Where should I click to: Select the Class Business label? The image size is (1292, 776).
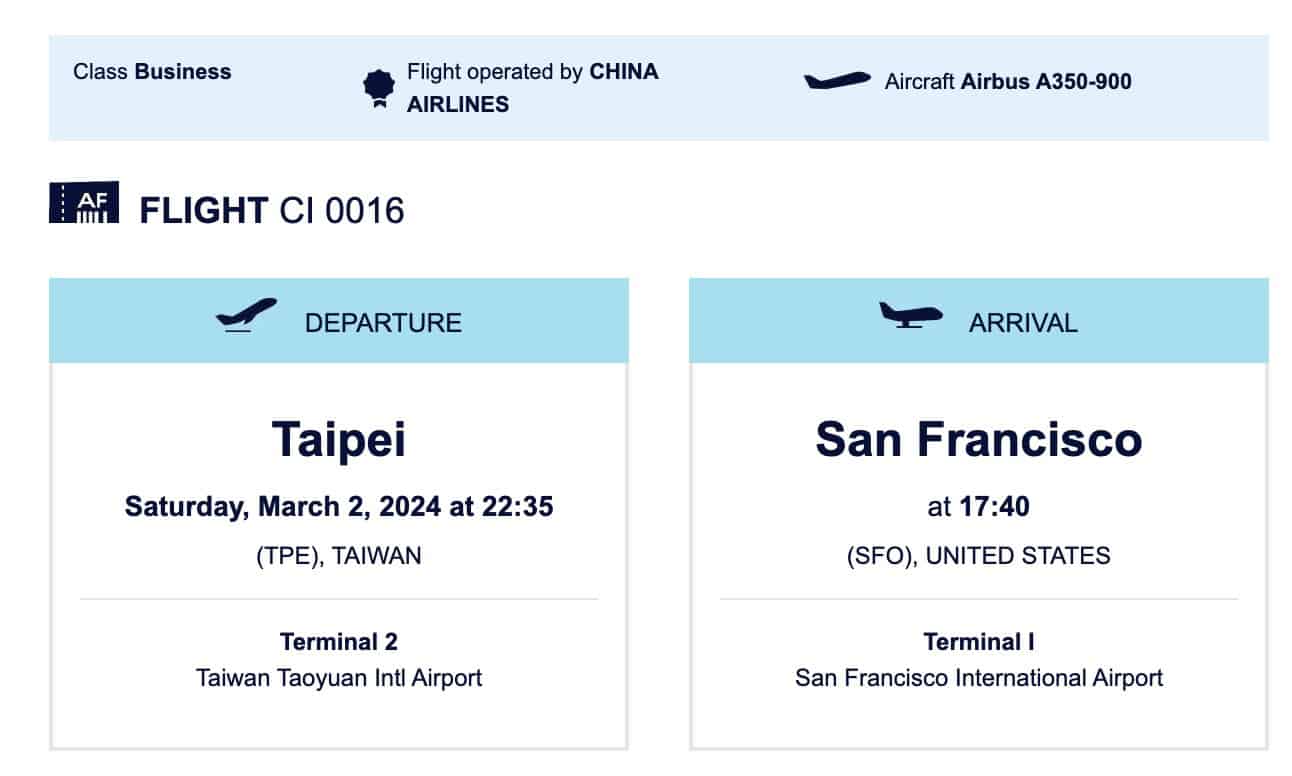(x=152, y=72)
